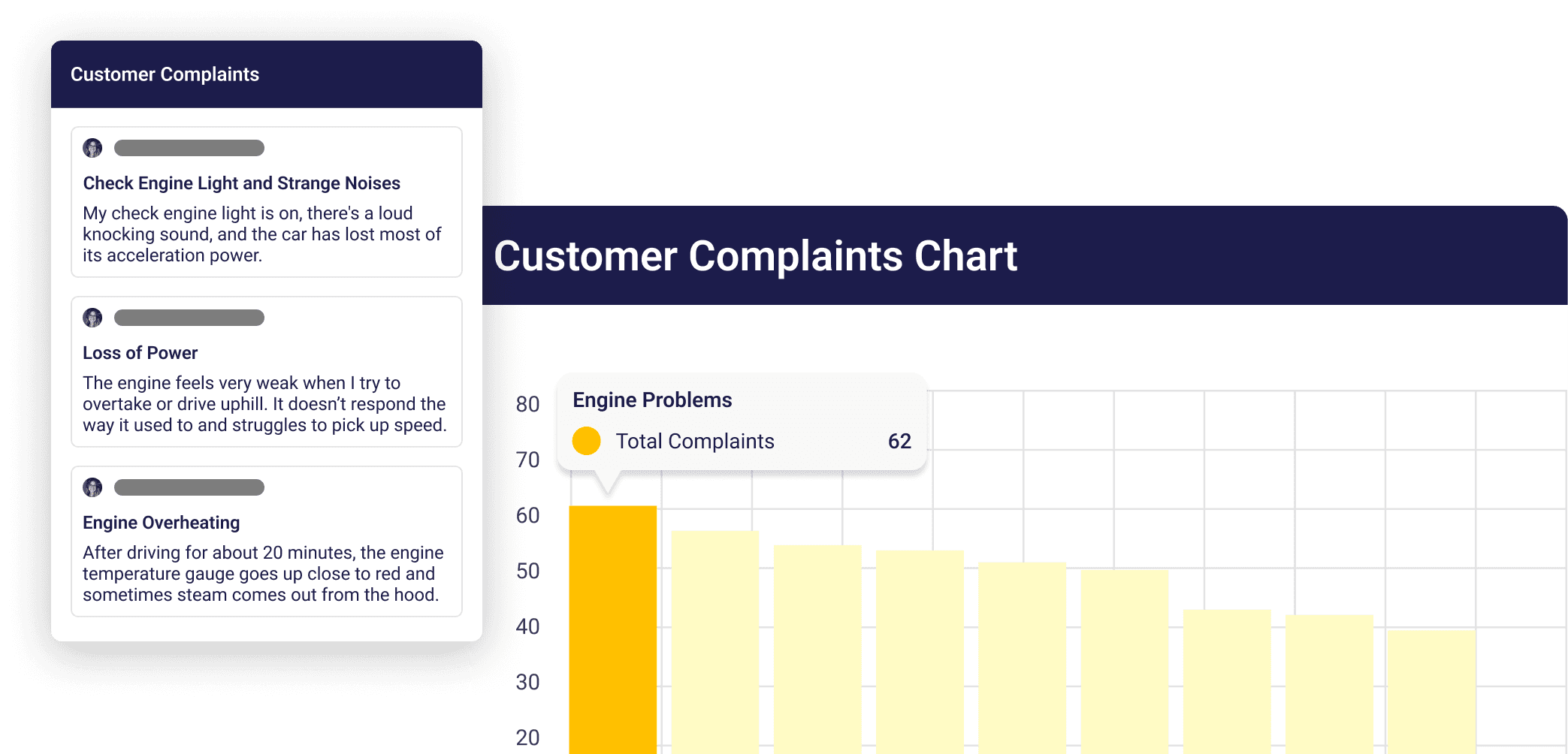Click the gray name placeholder above Loss of Power
This screenshot has width=1568, height=754.
[189, 318]
